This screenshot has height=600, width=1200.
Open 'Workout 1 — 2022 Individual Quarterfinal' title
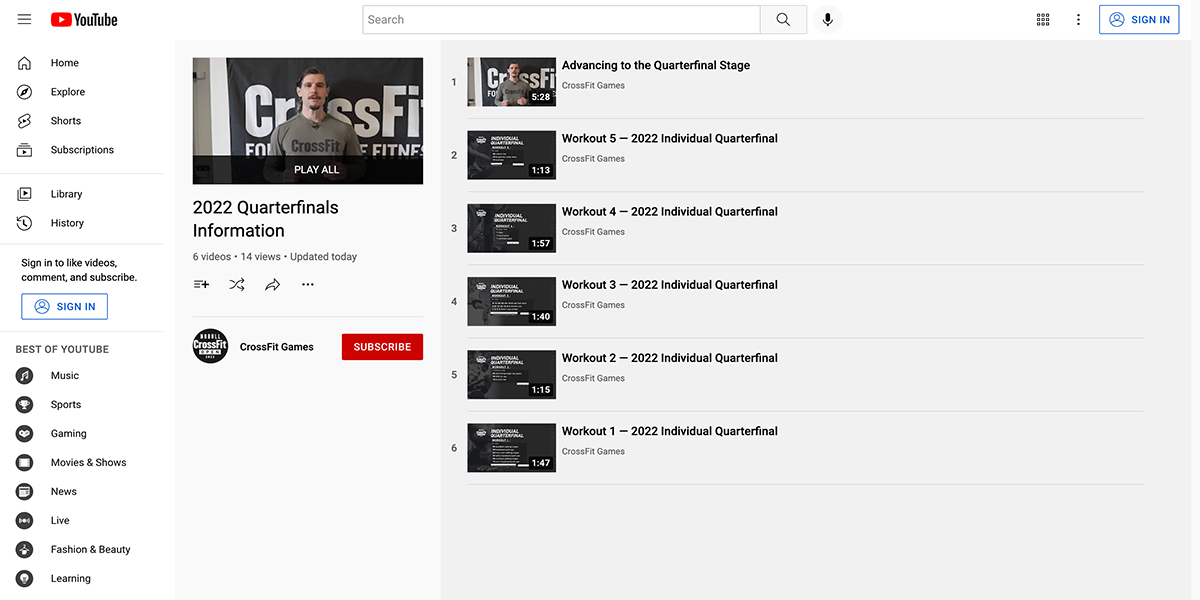[670, 431]
